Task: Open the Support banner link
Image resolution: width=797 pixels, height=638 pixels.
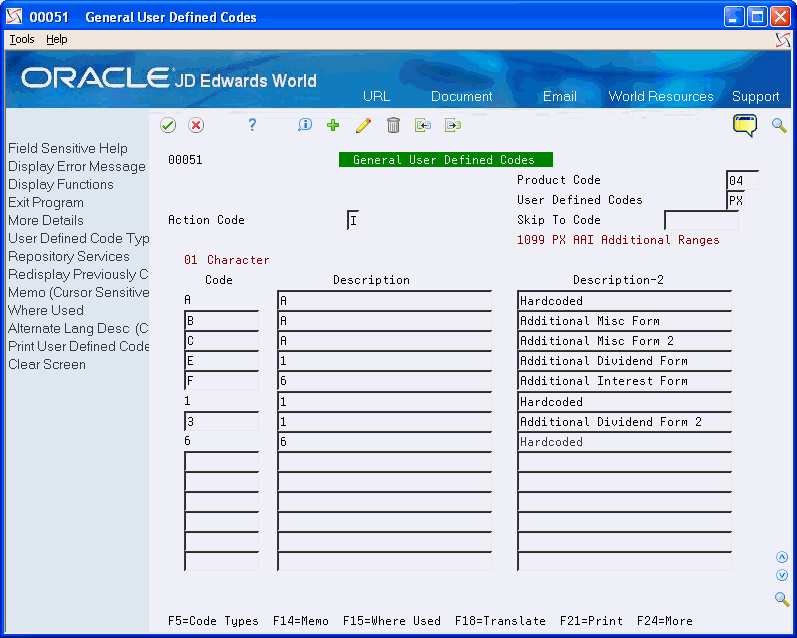Action: click(755, 96)
